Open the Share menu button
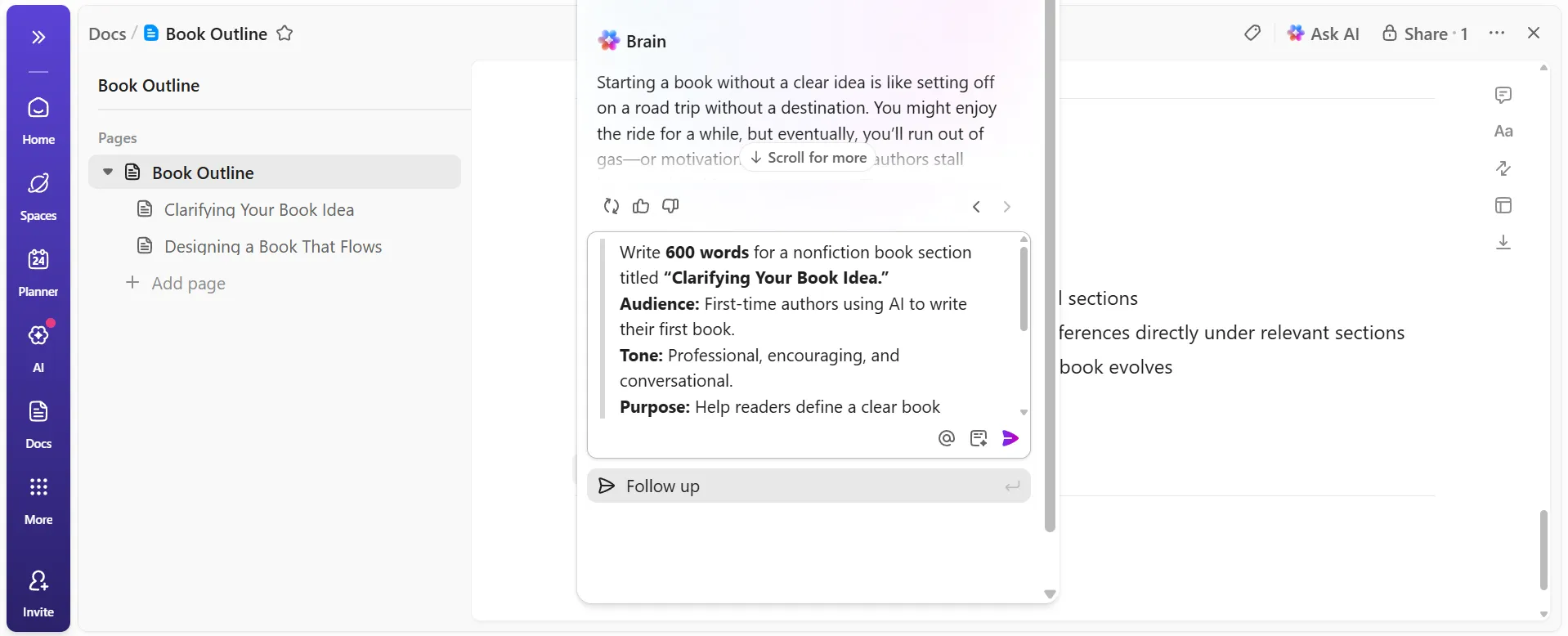This screenshot has height=636, width=1568. click(1425, 34)
